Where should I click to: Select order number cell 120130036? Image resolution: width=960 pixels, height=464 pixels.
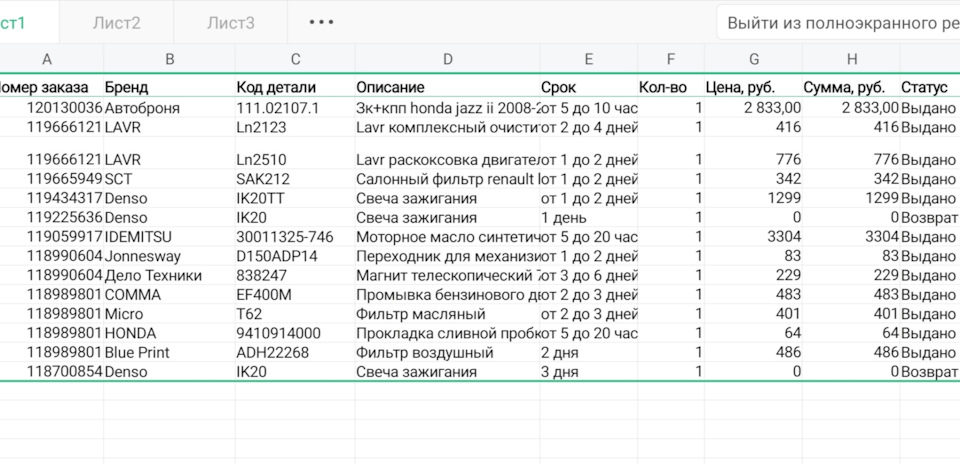point(51,108)
